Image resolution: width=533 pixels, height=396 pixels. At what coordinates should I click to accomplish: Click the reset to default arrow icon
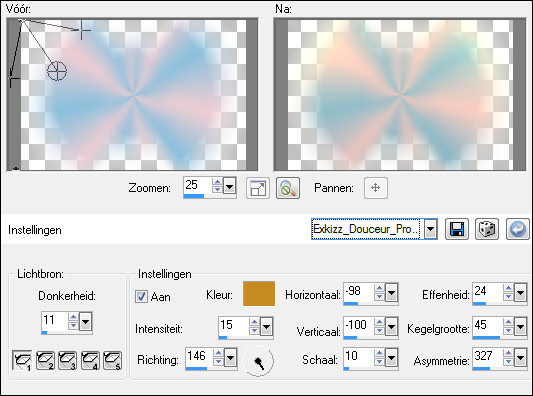click(x=518, y=229)
